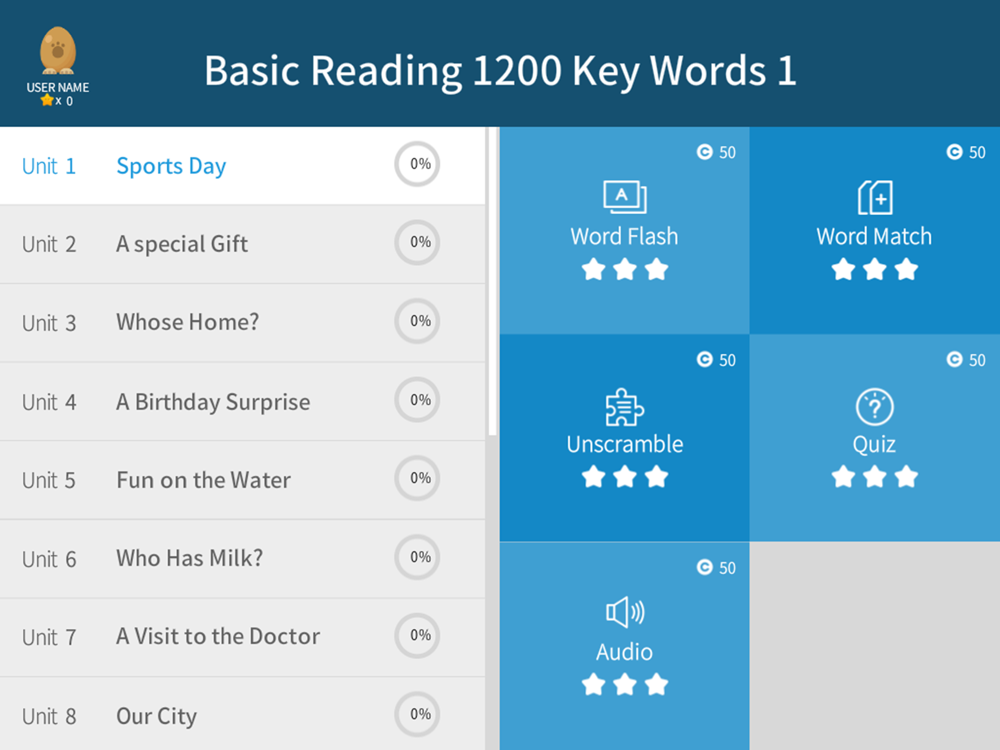Image resolution: width=1000 pixels, height=750 pixels.
Task: Click the egg avatar above USER NAME
Action: (58, 51)
